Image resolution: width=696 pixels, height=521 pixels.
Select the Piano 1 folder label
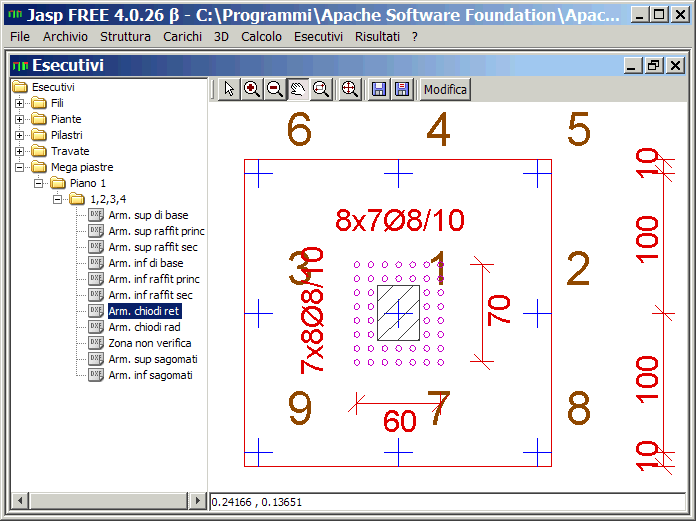(88, 183)
